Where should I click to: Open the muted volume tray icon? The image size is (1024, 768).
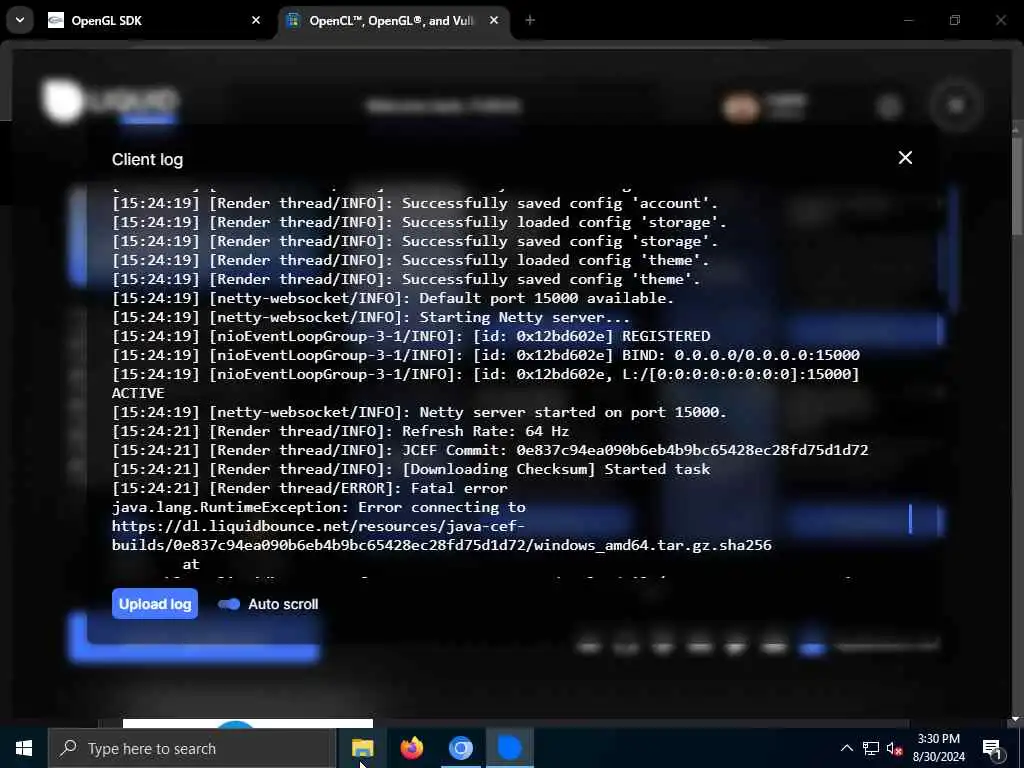pyautogui.click(x=895, y=748)
